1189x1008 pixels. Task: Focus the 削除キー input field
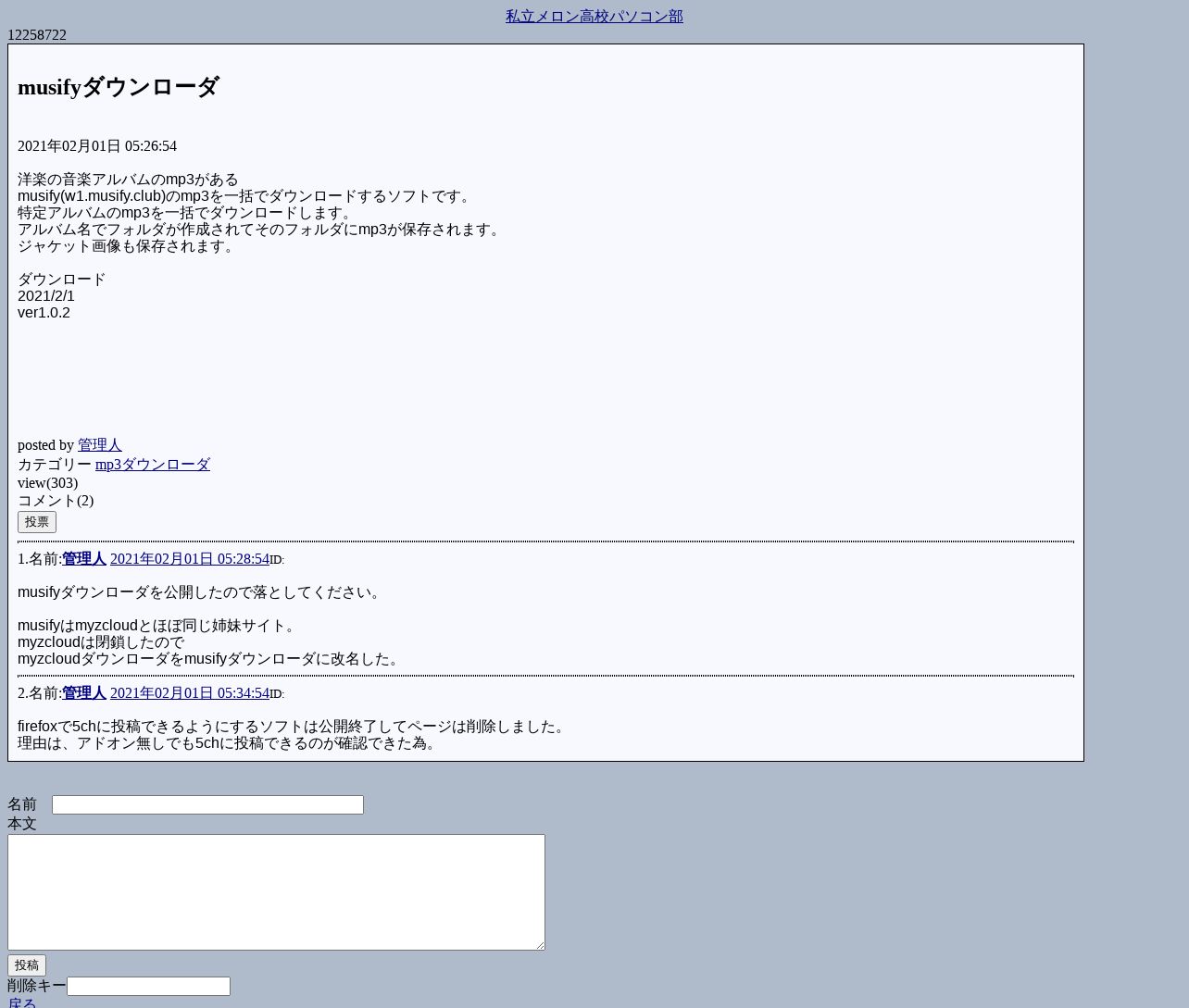click(x=148, y=987)
